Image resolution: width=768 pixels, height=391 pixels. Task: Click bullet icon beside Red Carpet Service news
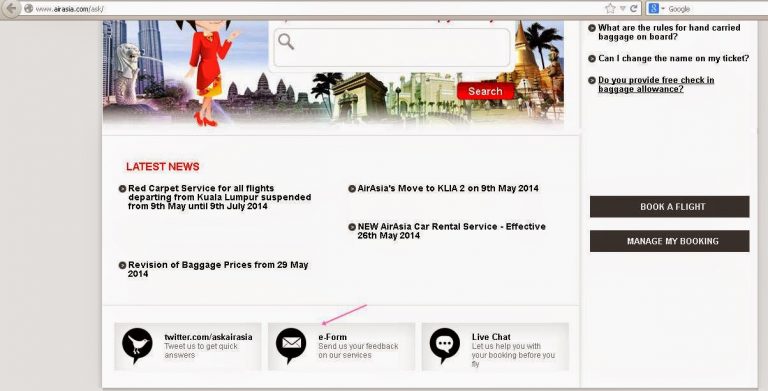[x=122, y=189]
